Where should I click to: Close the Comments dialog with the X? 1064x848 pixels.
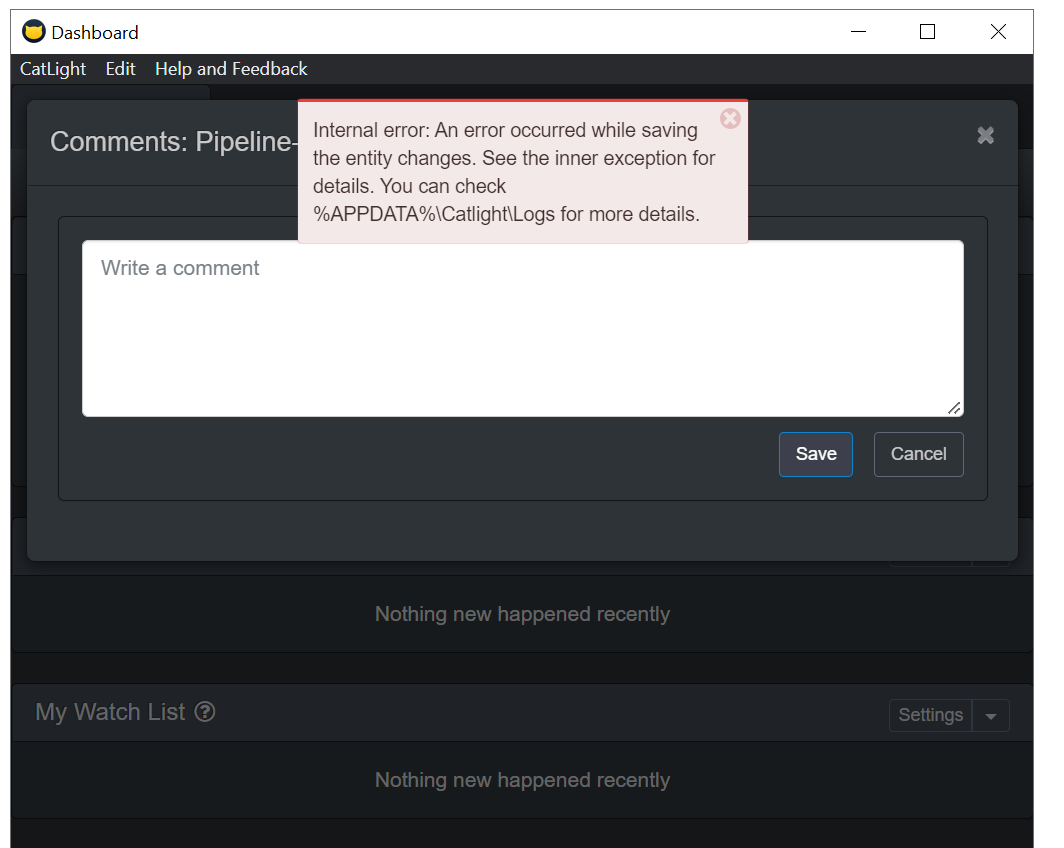985,136
